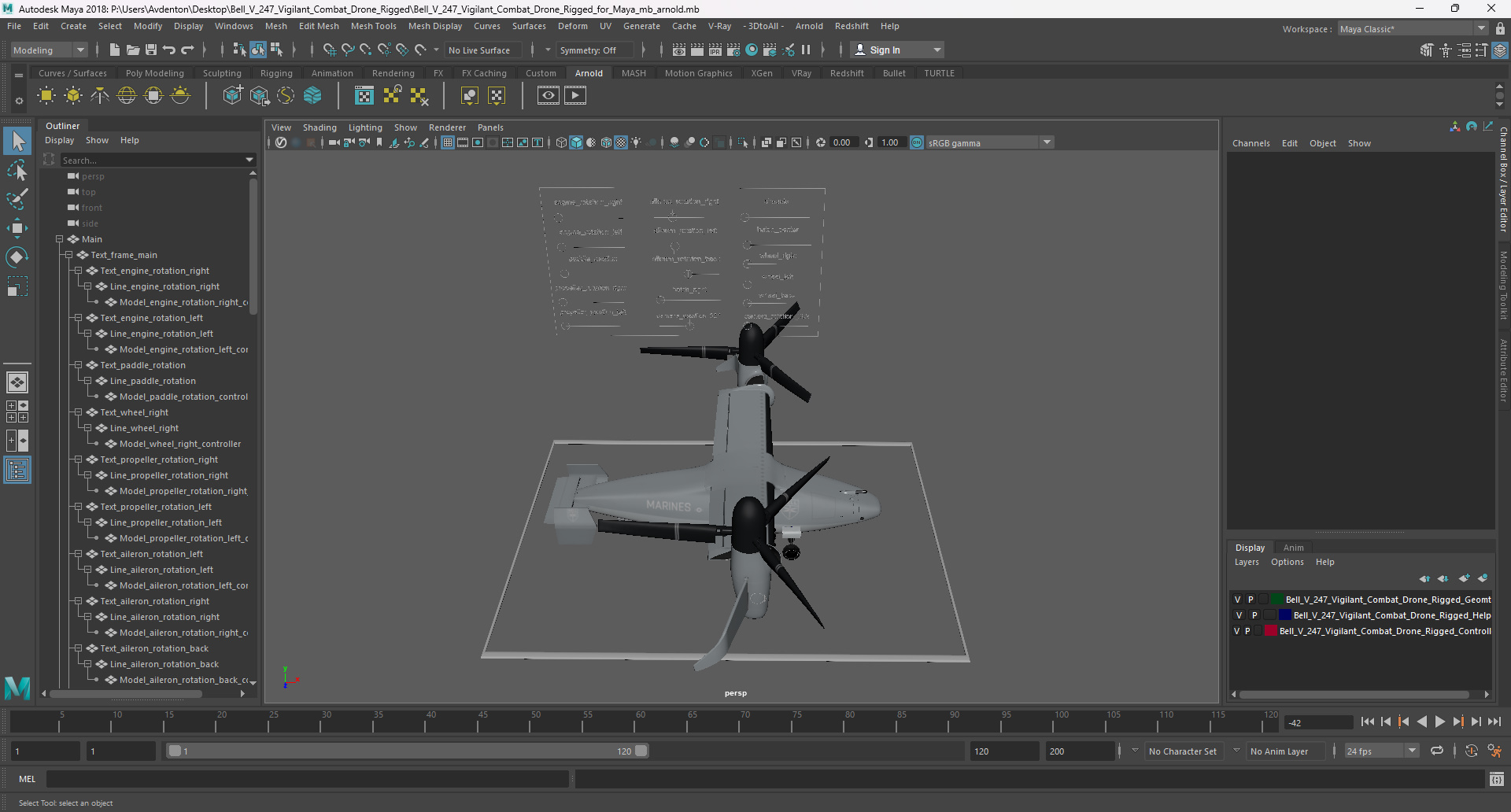1511x812 pixels.
Task: Go to start of playback range
Action: (x=1367, y=722)
